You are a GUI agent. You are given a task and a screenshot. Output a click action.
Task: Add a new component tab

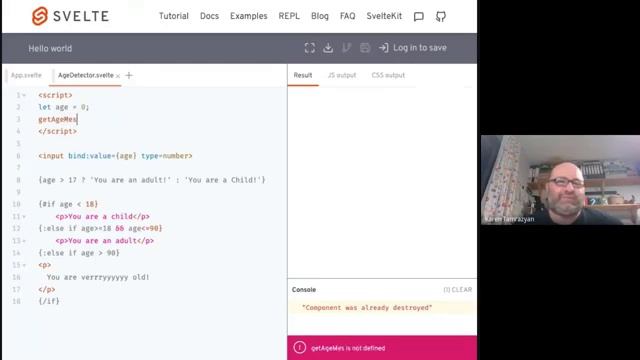point(129,76)
